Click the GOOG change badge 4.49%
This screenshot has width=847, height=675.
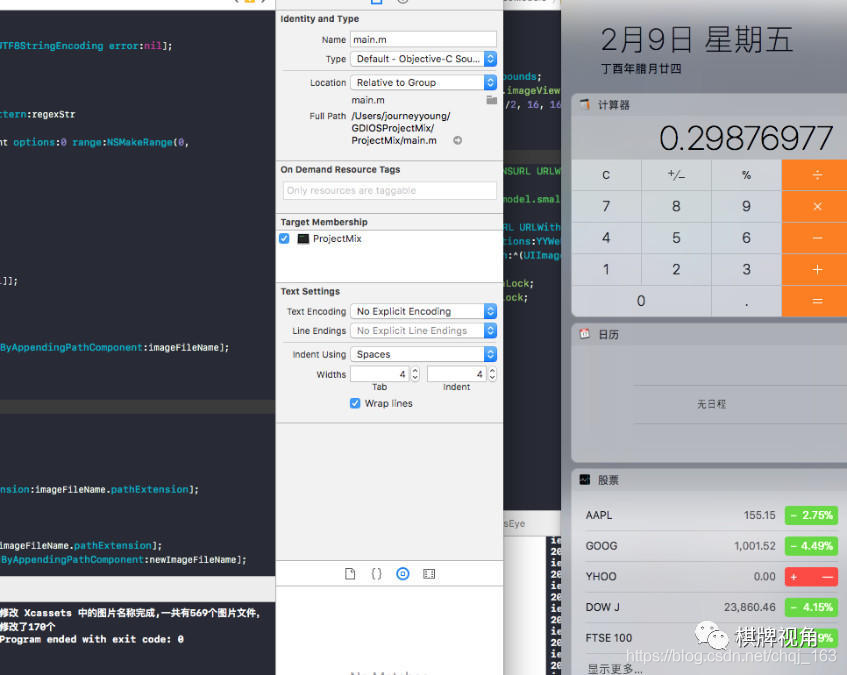click(x=811, y=546)
